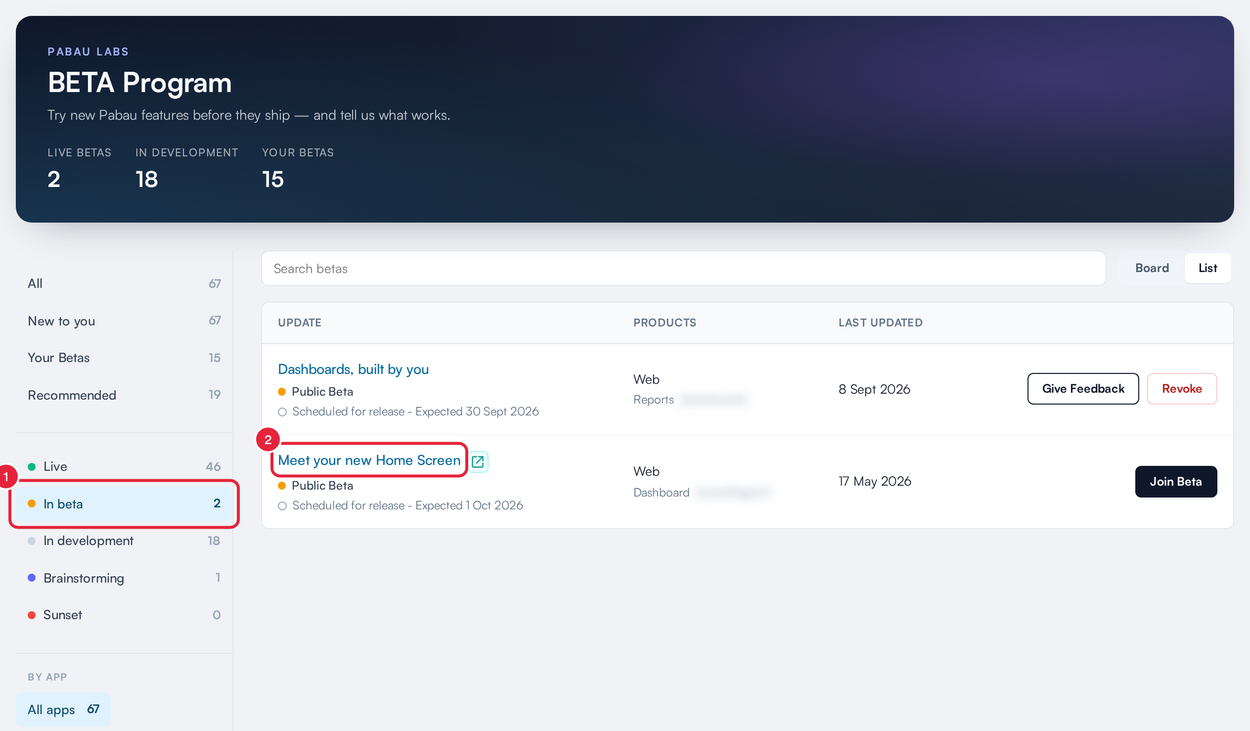Filter by Live status

[x=124, y=467]
